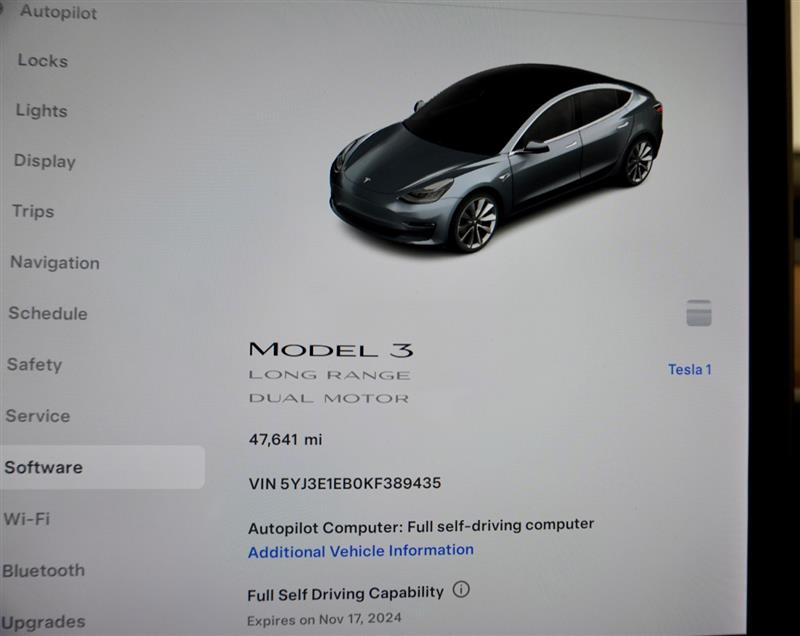
Task: Tap the release notes card icon
Action: [698, 313]
